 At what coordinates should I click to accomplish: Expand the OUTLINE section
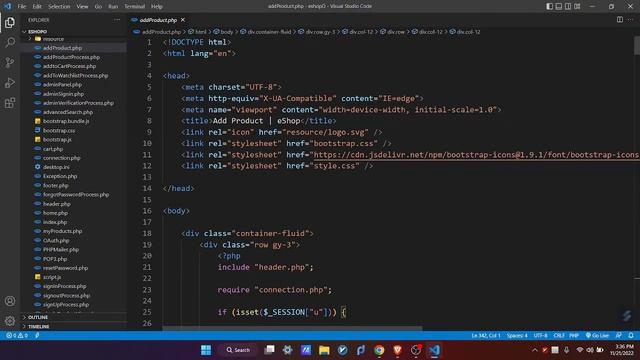[38, 317]
